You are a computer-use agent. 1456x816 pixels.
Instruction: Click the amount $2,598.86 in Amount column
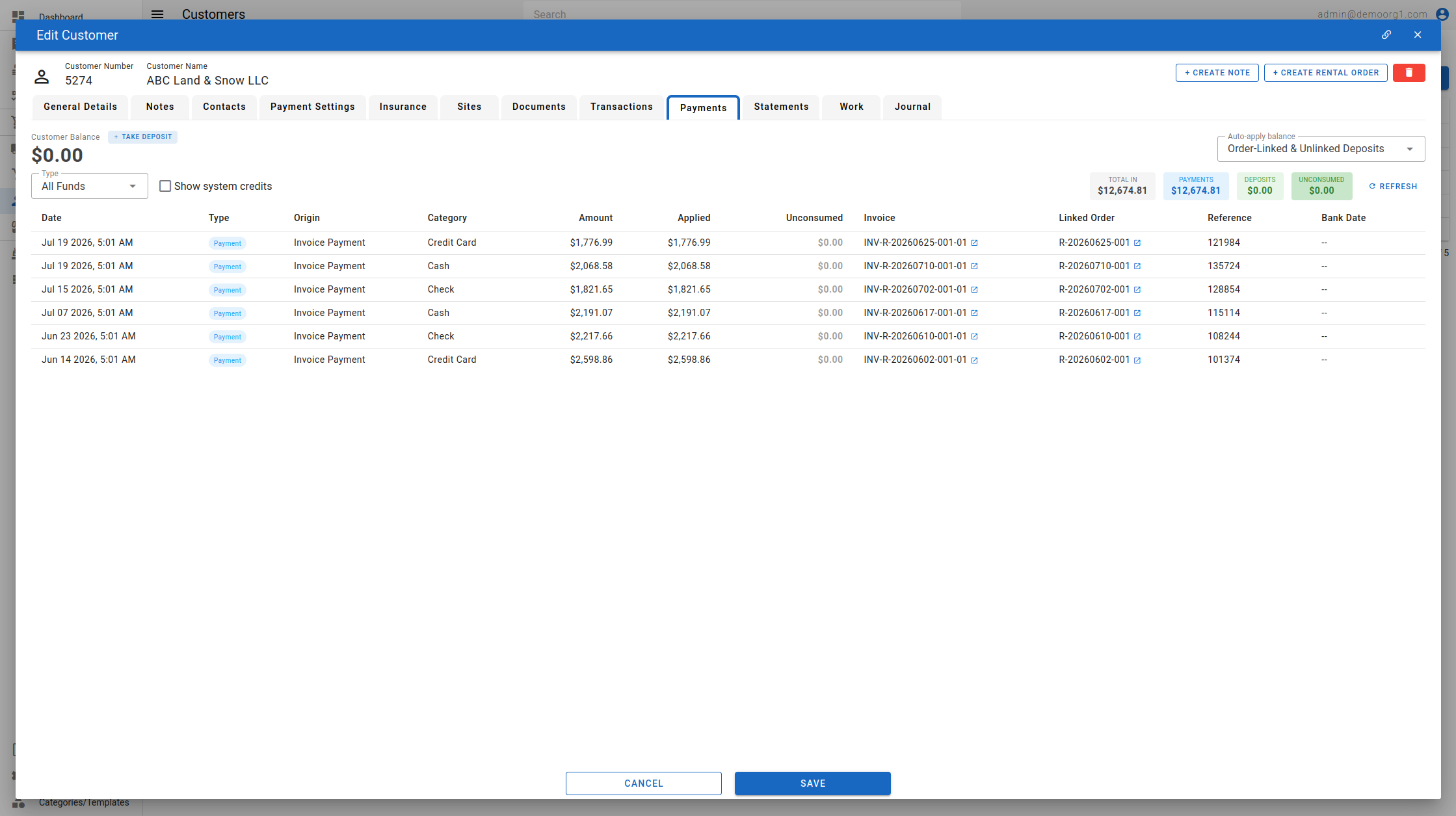pos(591,360)
